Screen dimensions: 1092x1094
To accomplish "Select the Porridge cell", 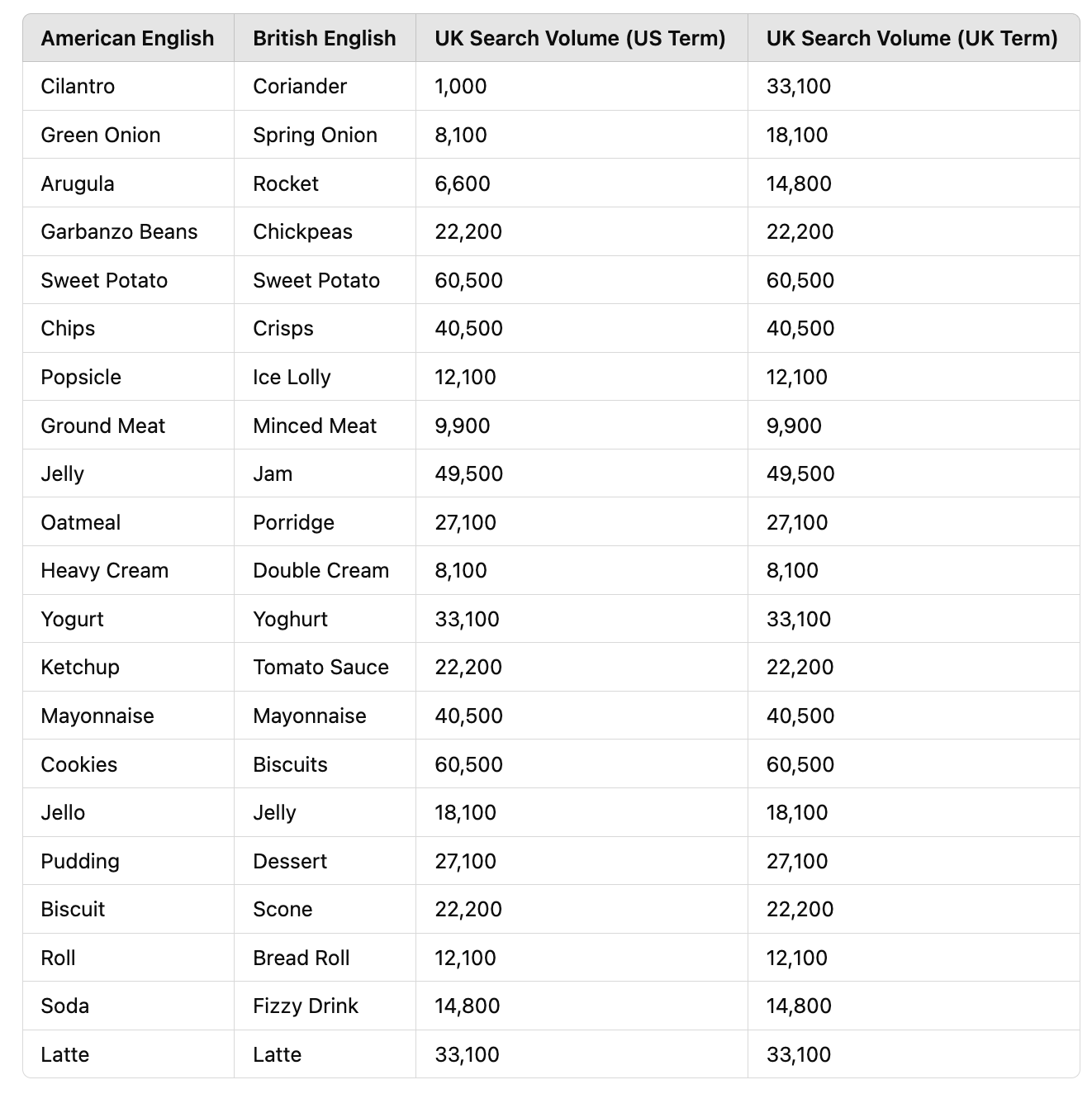I will pos(293,522).
